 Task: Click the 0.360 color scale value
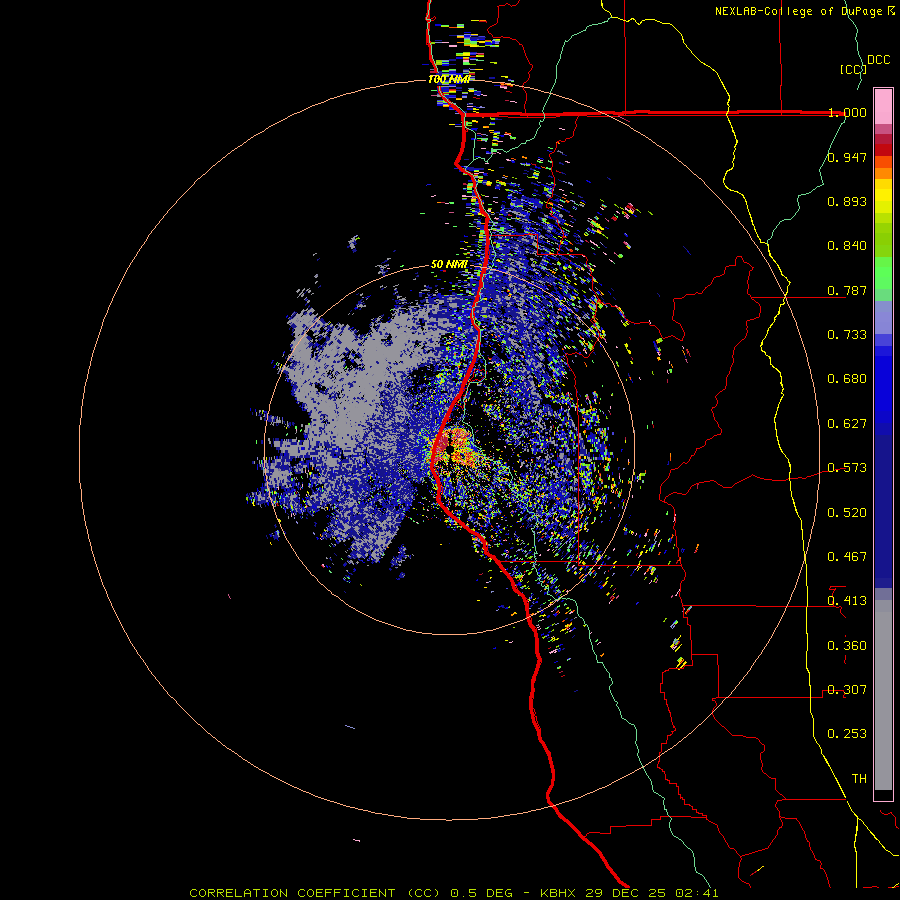pos(847,646)
